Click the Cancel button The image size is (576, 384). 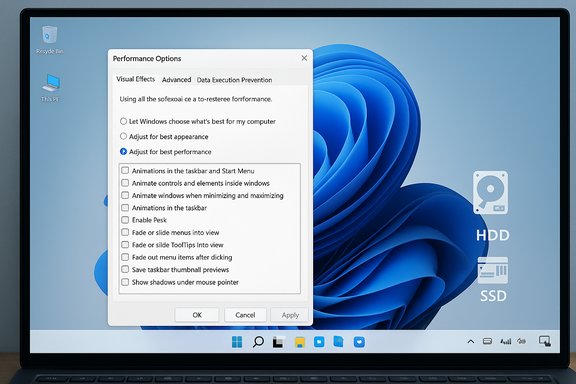click(245, 315)
